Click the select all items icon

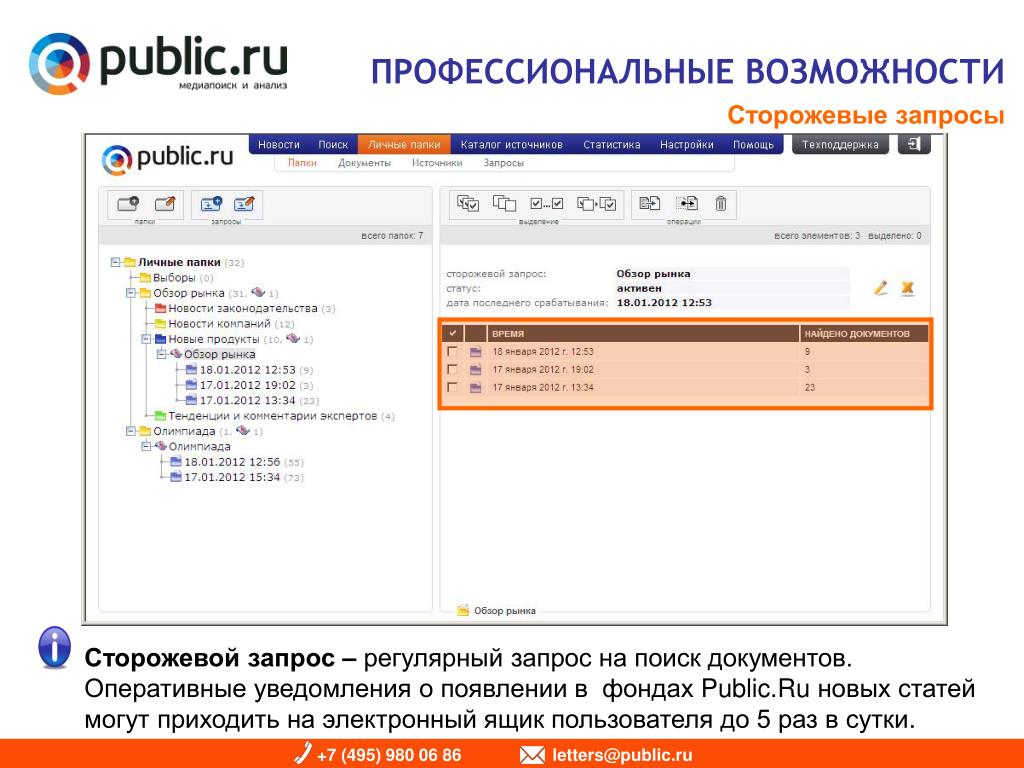[x=468, y=204]
